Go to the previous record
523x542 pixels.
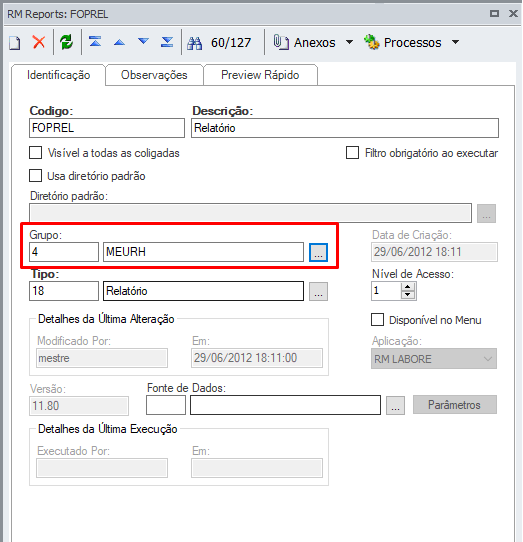(119, 42)
